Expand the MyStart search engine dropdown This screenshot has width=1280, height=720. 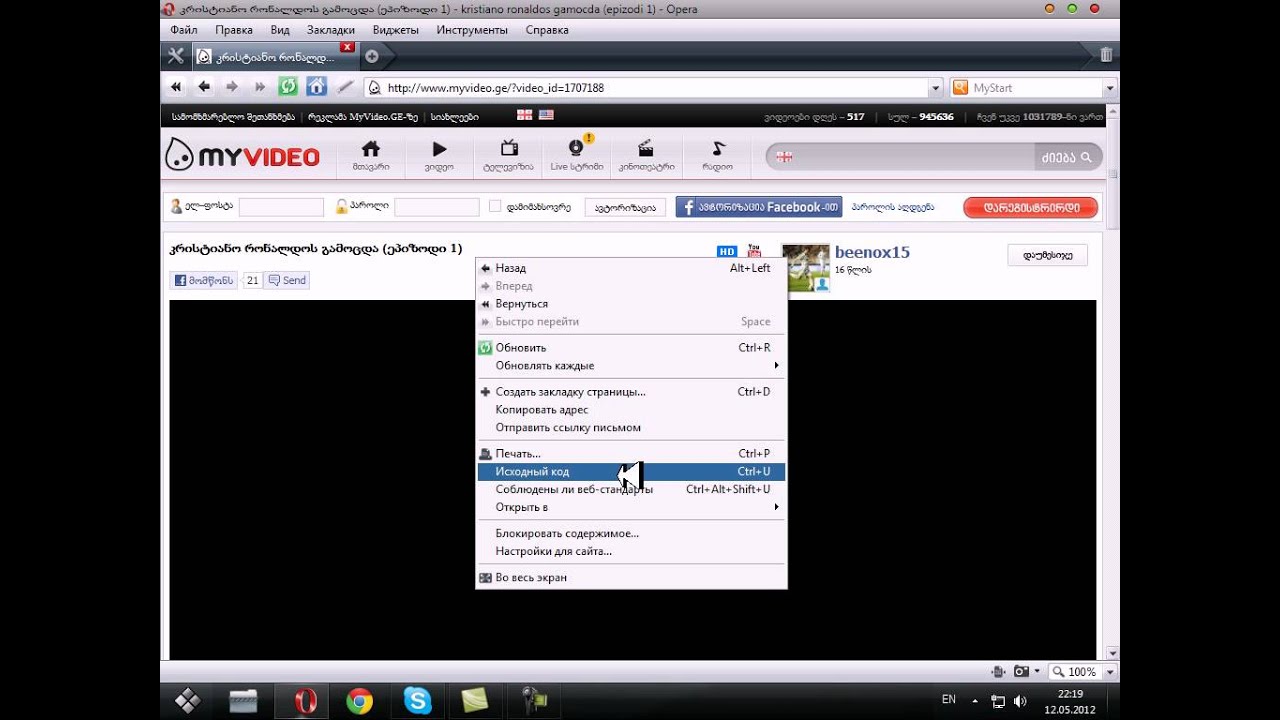pos(1109,88)
